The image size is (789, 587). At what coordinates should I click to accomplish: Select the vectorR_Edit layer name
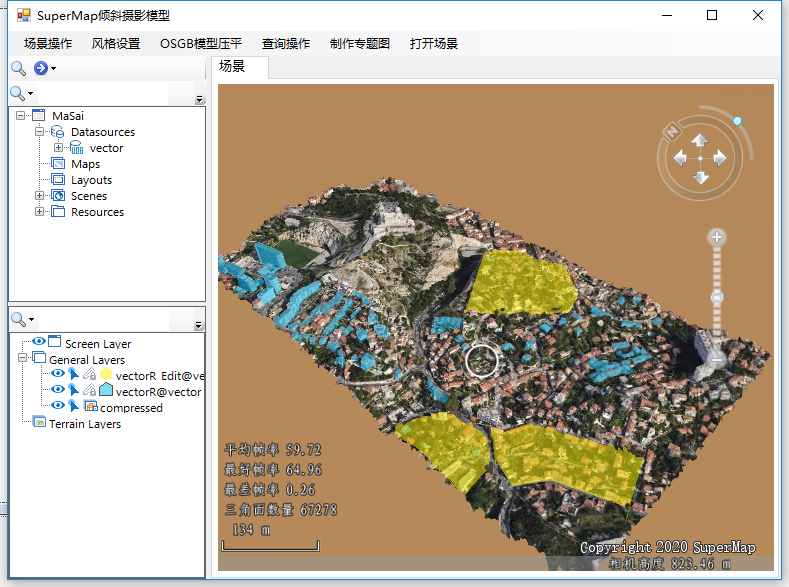(160, 376)
